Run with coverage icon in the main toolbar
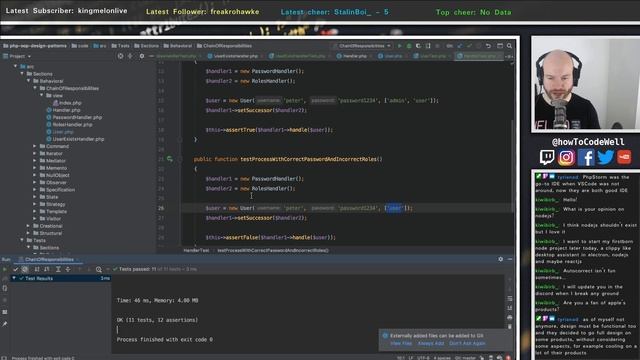This screenshot has width=640, height=360. click(418, 46)
